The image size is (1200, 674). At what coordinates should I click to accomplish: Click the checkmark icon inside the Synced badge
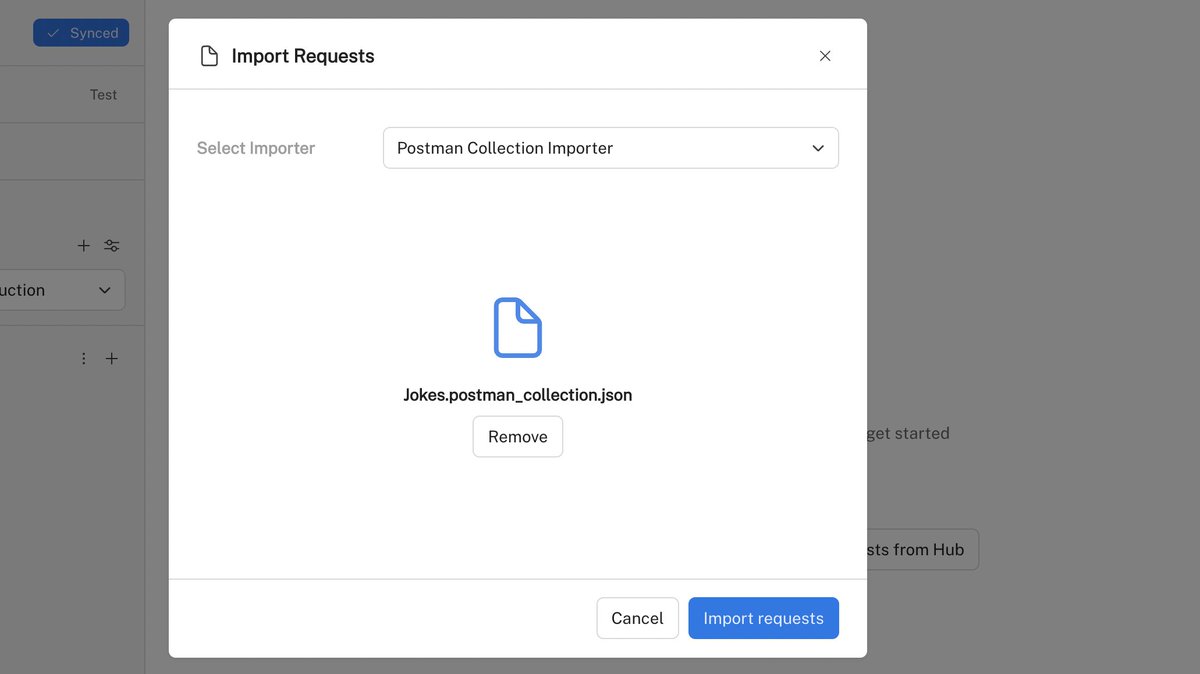point(55,32)
